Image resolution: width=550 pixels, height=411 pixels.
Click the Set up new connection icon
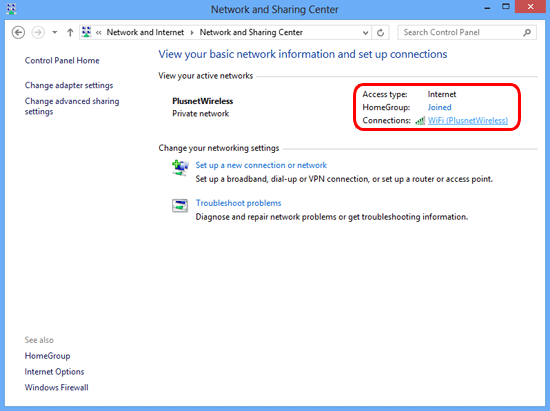coord(180,168)
